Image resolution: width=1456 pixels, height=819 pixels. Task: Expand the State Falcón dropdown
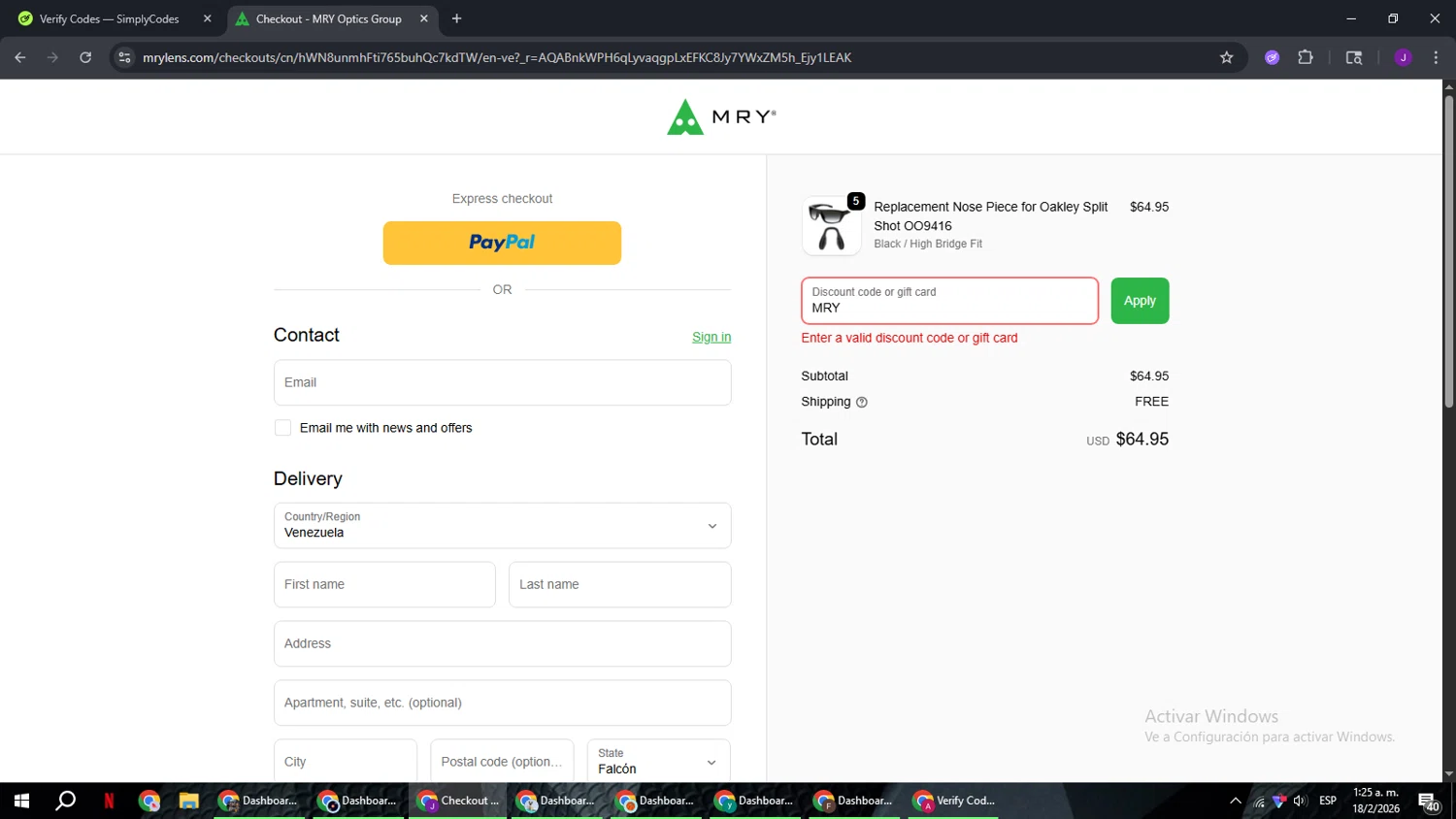tap(658, 762)
